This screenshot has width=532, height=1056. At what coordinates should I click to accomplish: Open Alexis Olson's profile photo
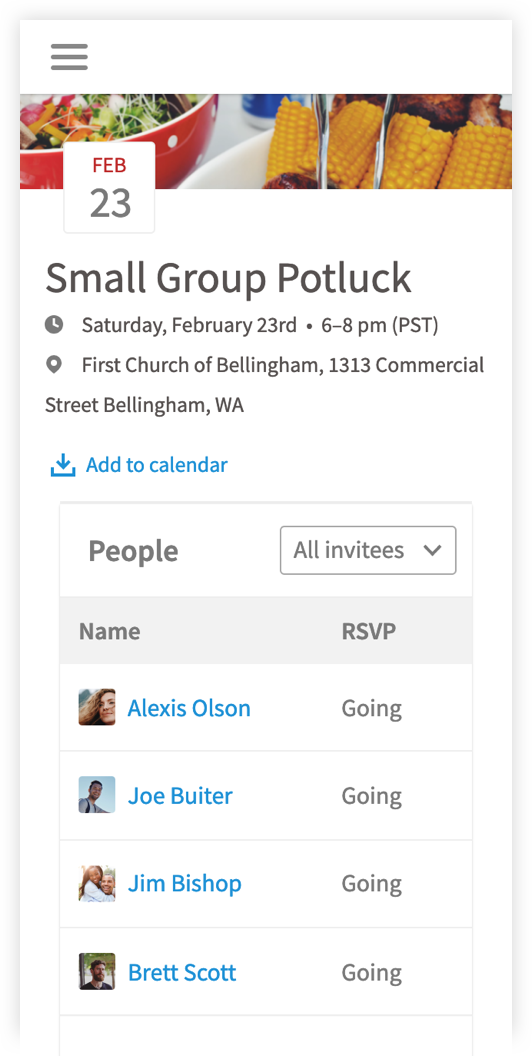coord(97,707)
